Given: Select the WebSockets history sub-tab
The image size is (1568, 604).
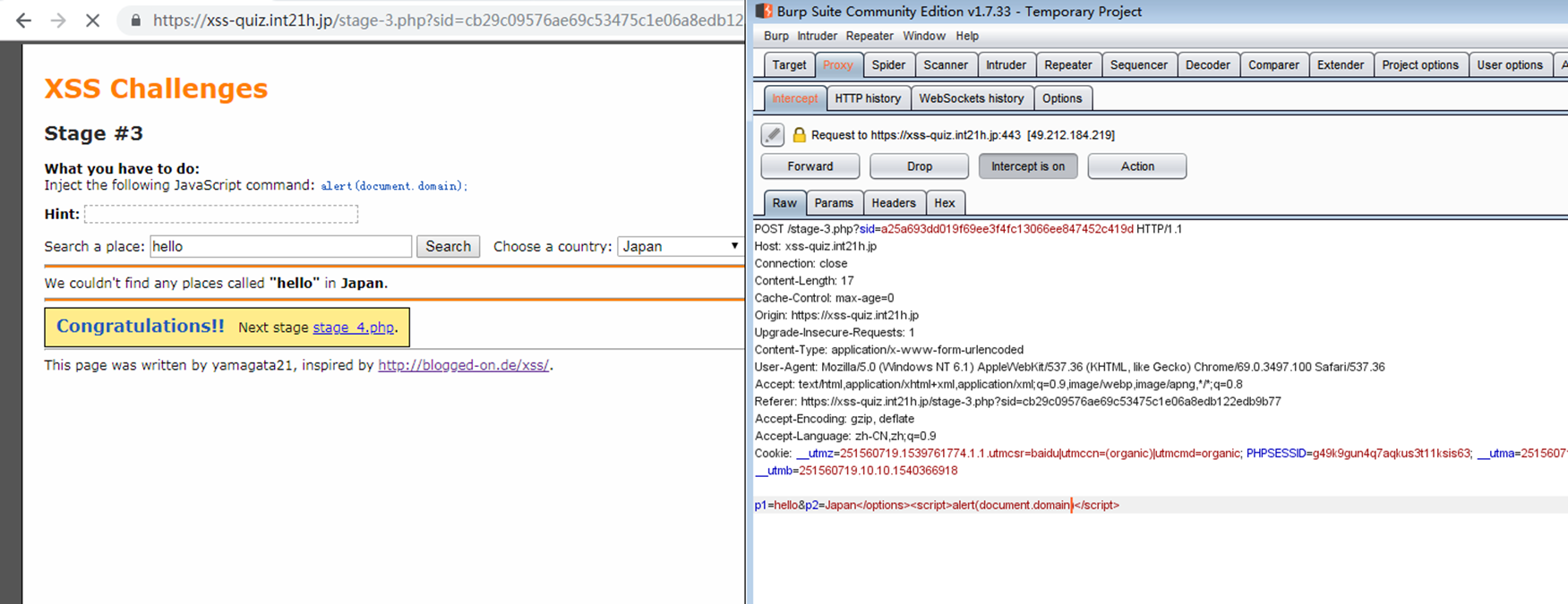Looking at the screenshot, I should 972,98.
